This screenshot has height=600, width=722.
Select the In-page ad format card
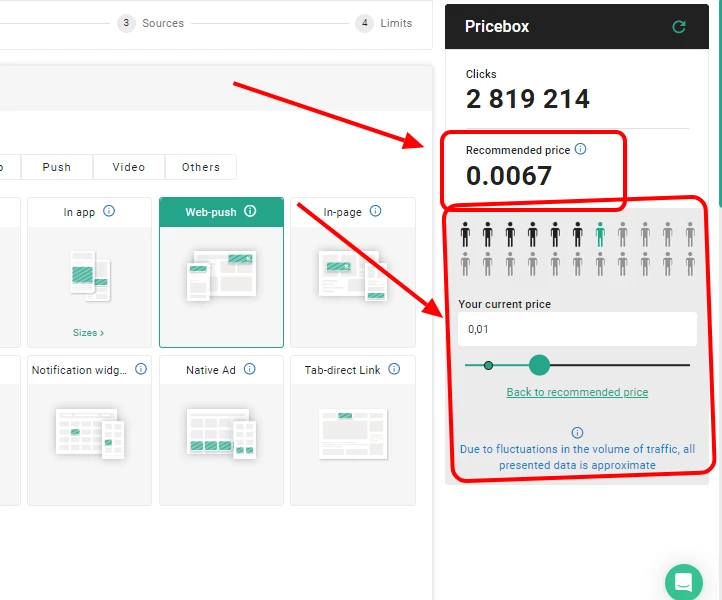pos(353,272)
